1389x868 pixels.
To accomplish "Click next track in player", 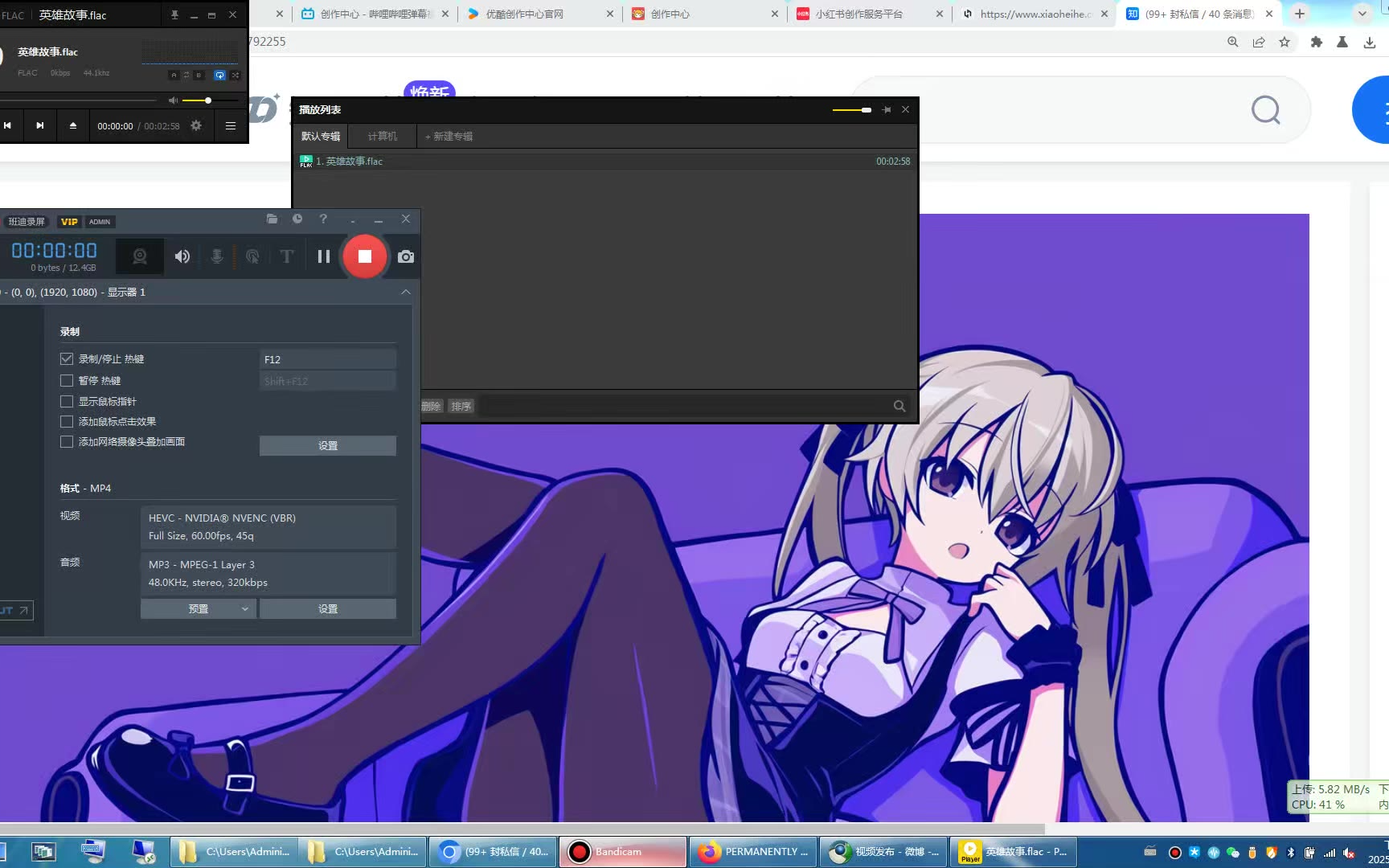I will [39, 125].
